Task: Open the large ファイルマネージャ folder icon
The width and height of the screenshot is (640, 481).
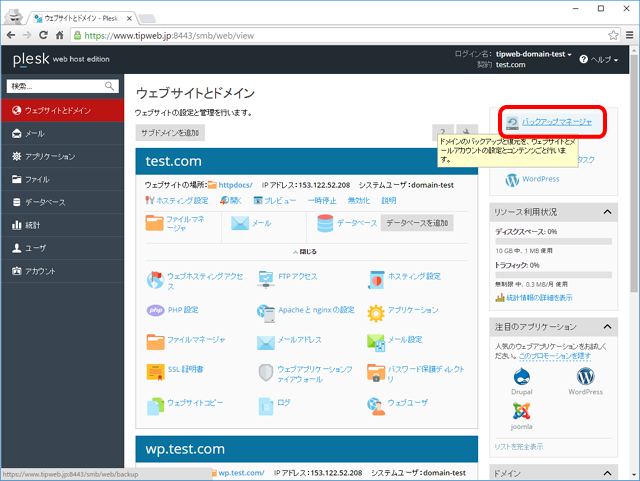Action: [154, 223]
